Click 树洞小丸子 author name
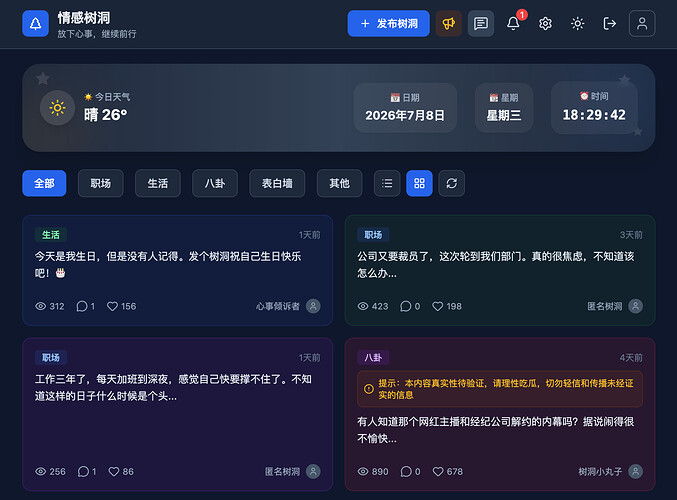Image resolution: width=677 pixels, height=500 pixels. click(x=600, y=472)
